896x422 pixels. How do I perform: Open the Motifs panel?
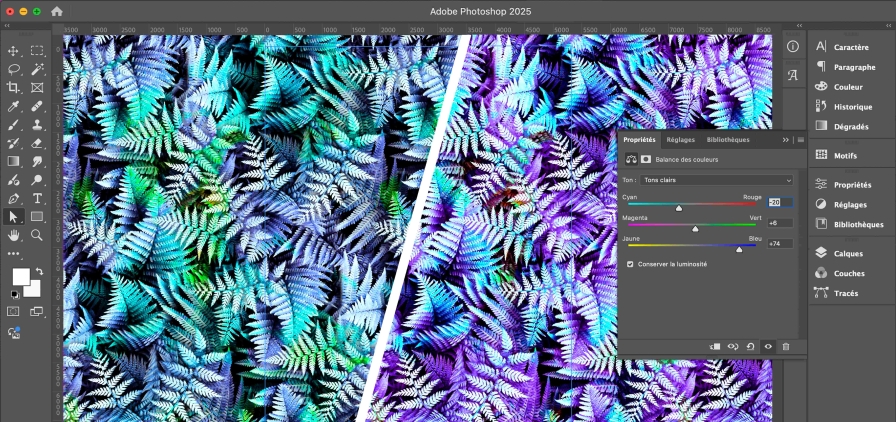(x=837, y=156)
